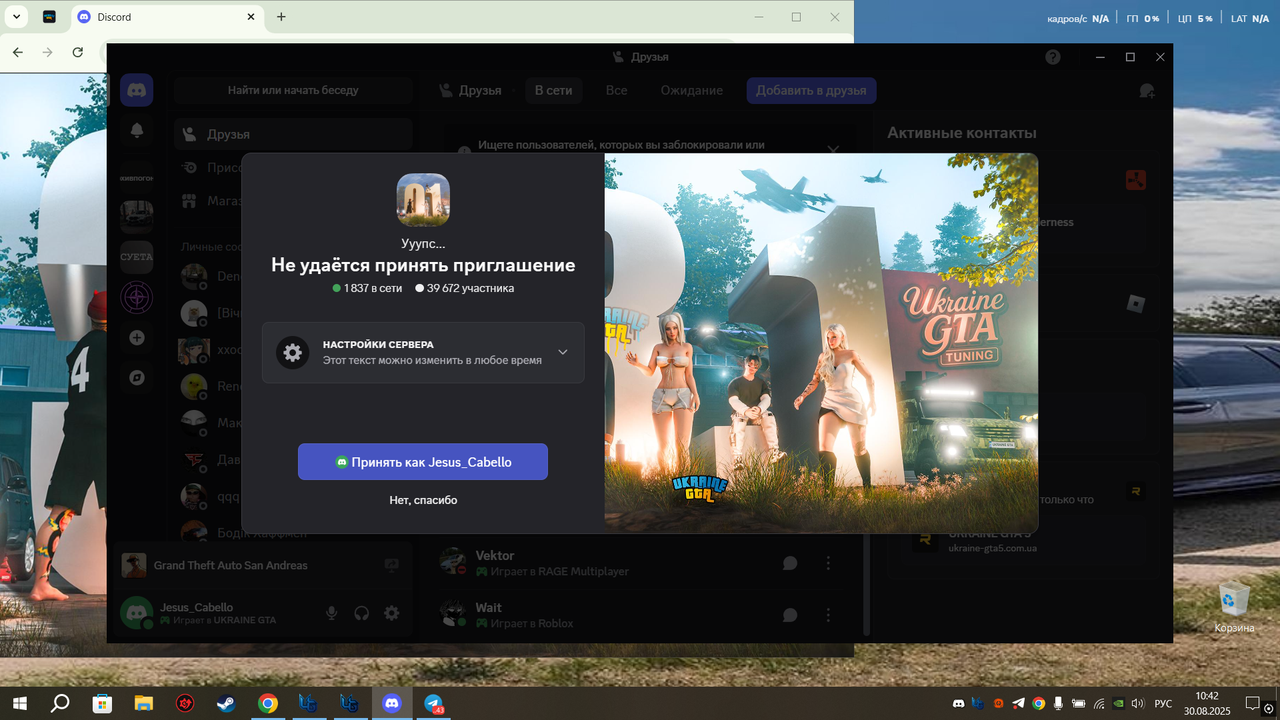
Task: Expand the "Настройки сервера" section chevron
Action: 563,352
